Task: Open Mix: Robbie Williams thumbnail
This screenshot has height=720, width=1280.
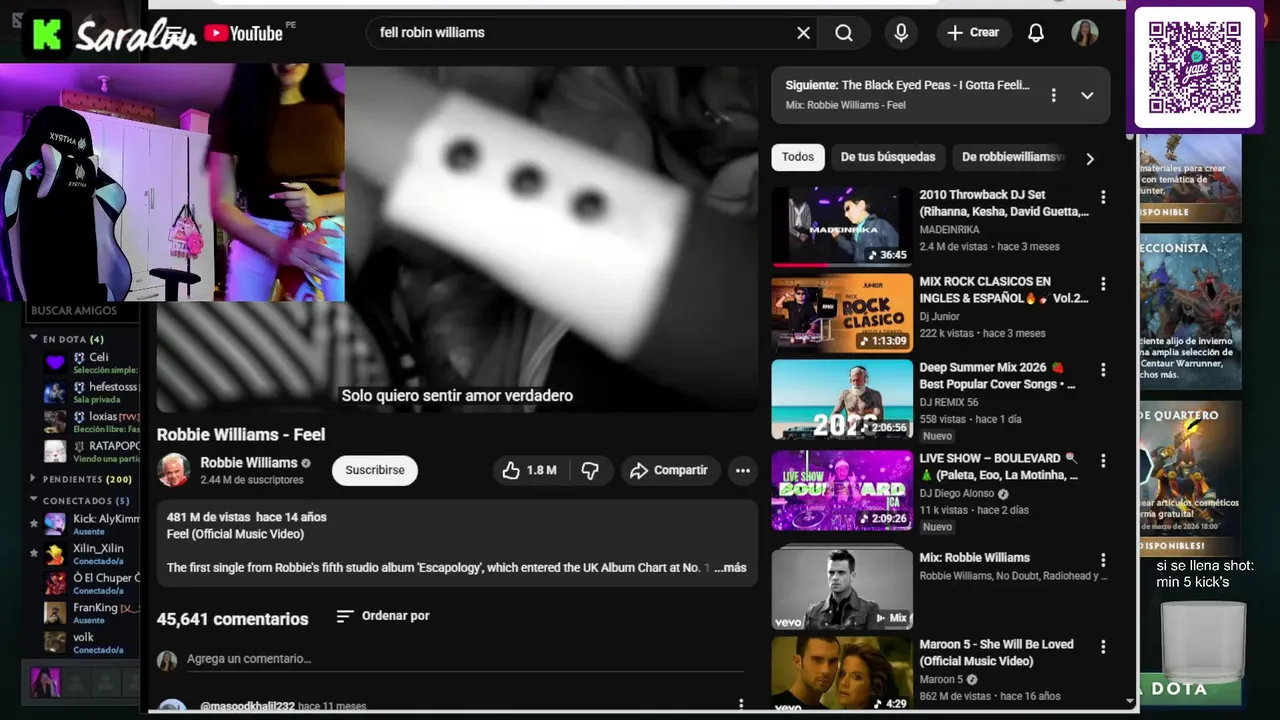Action: [842, 587]
